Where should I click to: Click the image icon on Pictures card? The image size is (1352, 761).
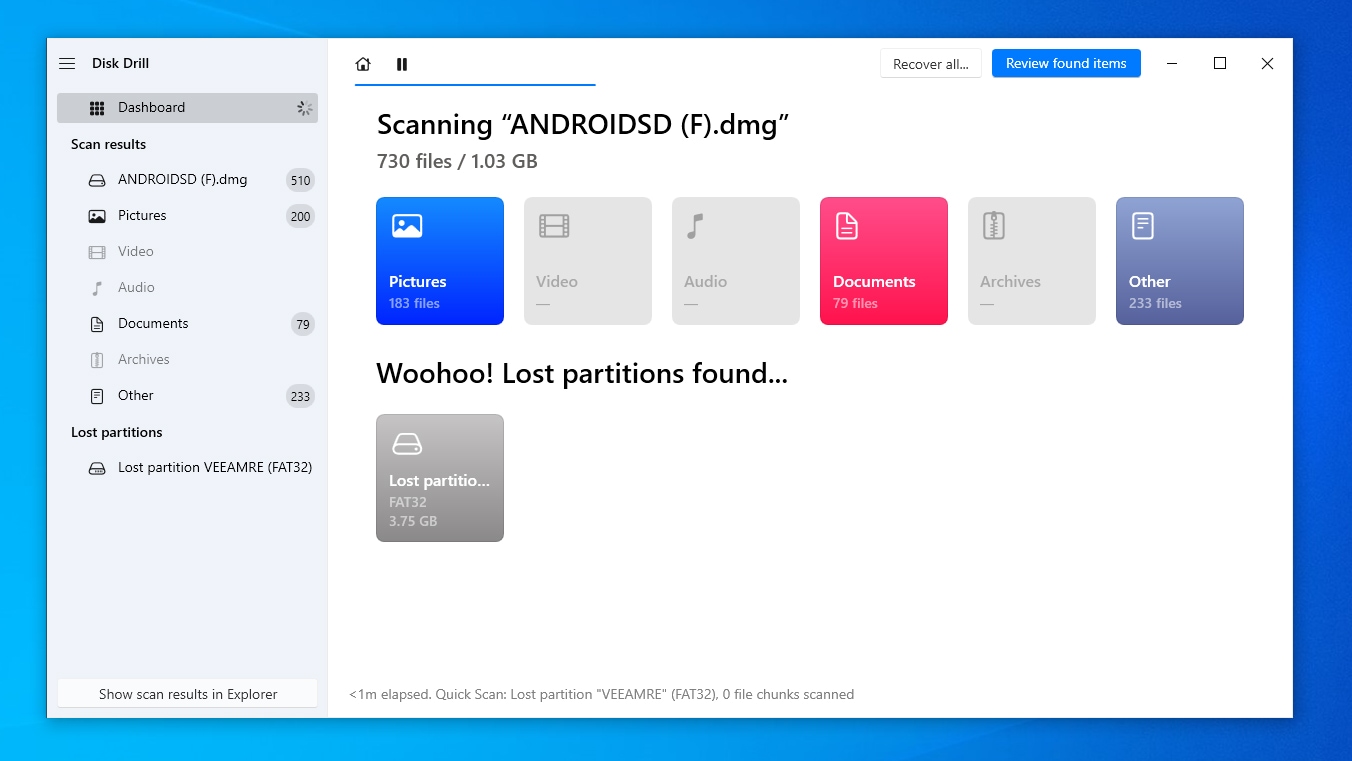[407, 226]
